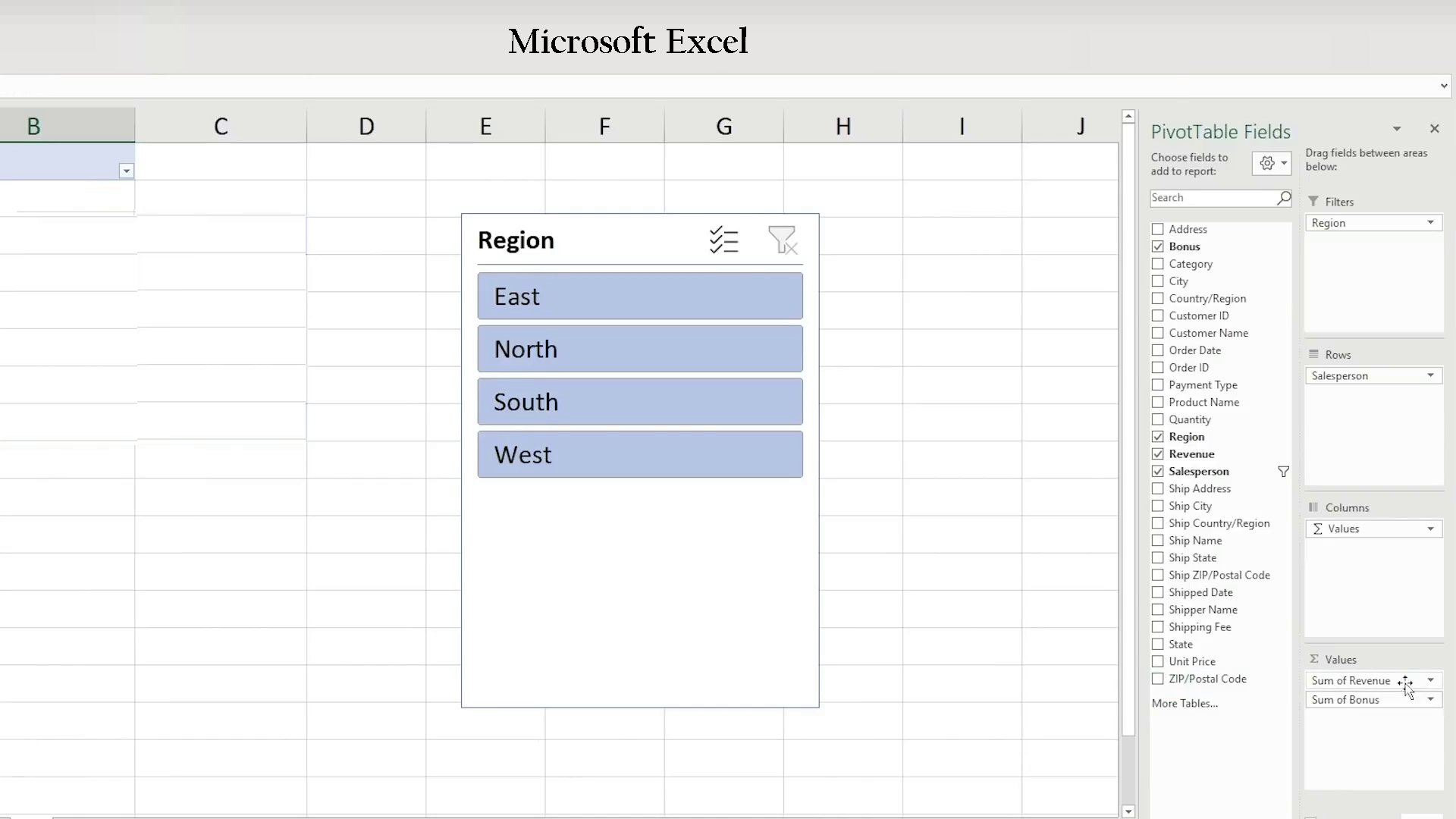Select column J header
Screen dimensions: 1456x819
1071,126
